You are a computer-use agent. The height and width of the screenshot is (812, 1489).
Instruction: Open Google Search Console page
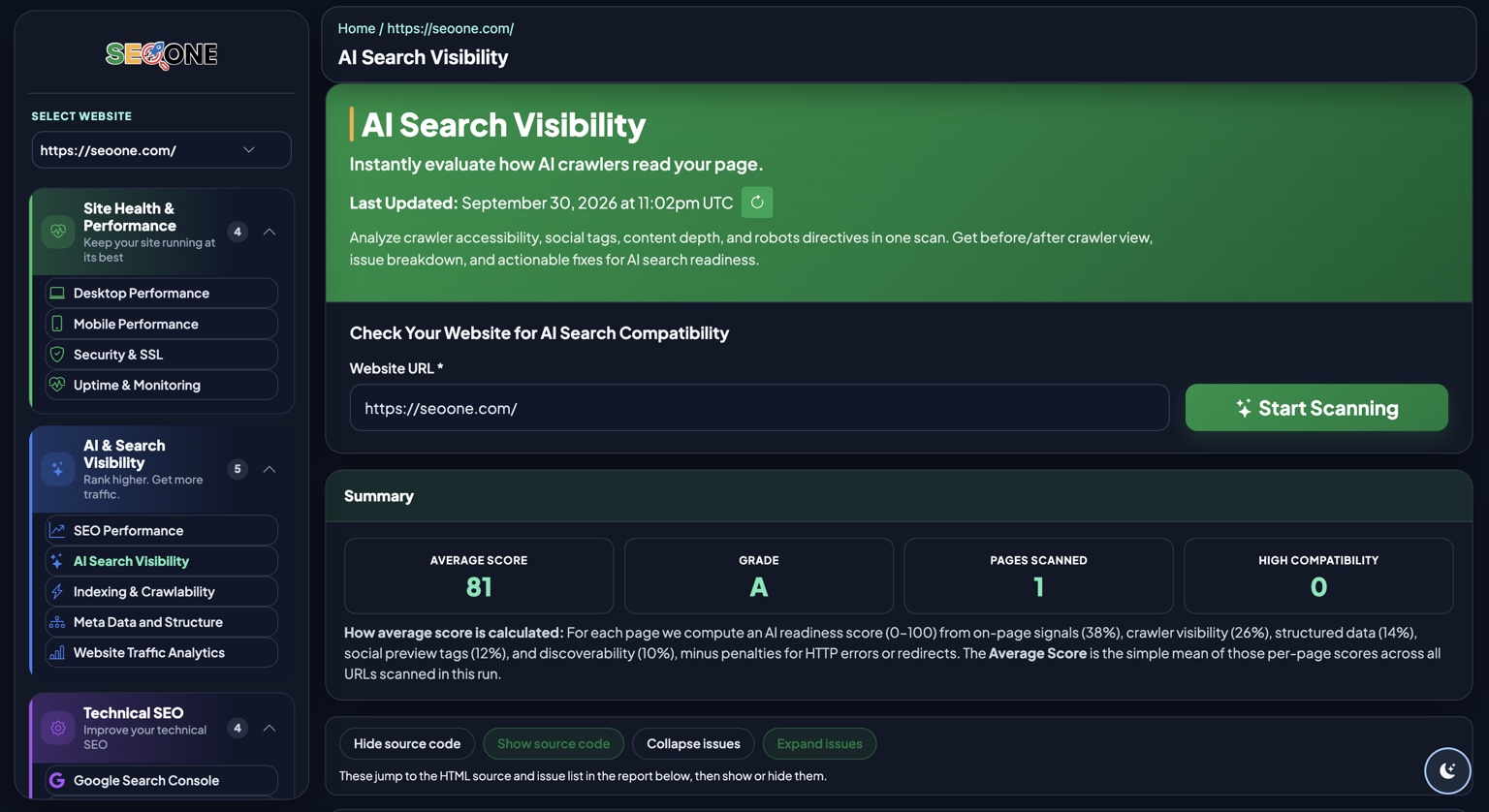[x=161, y=780]
